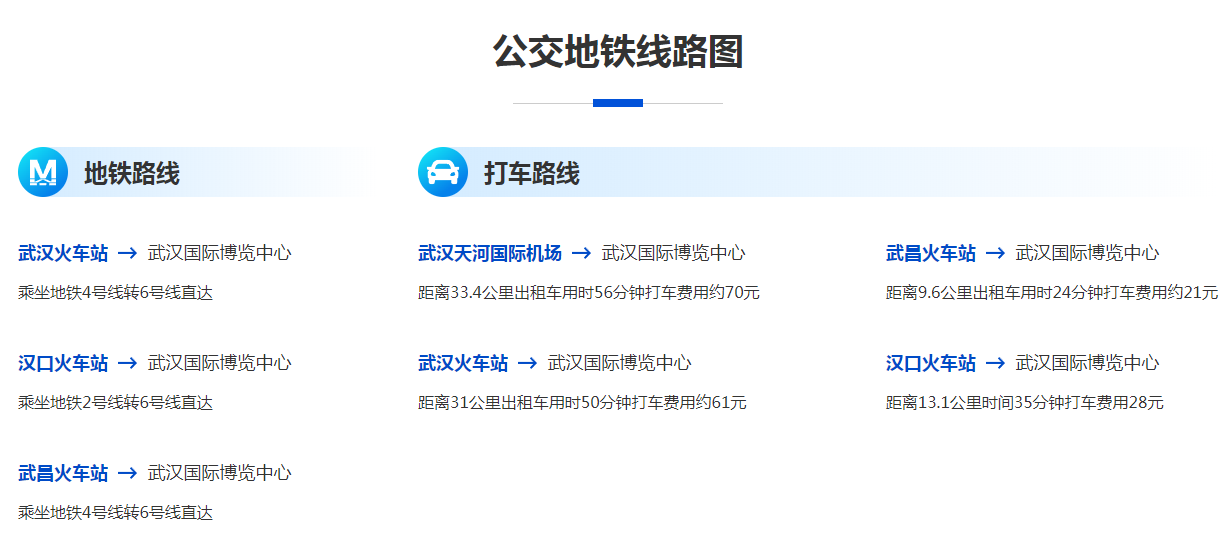The height and width of the screenshot is (554, 1224).
Task: Open 汉口火车站 link under taxi routes
Action: (931, 363)
